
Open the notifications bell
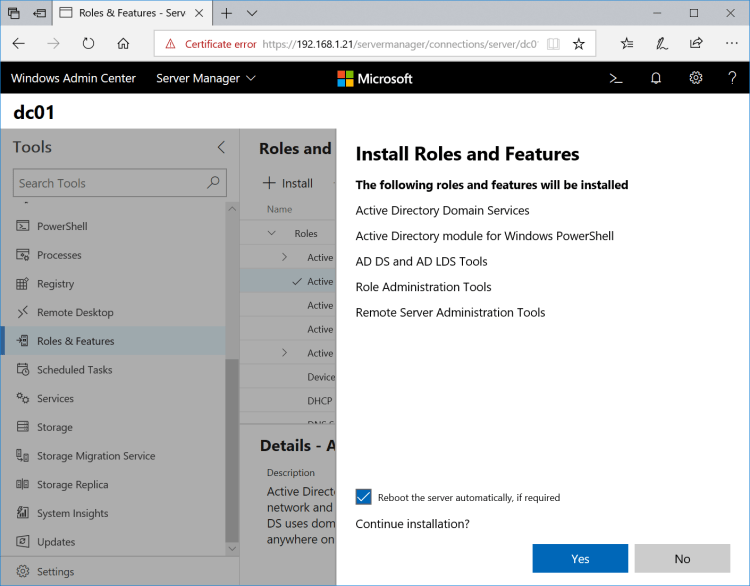(x=656, y=78)
